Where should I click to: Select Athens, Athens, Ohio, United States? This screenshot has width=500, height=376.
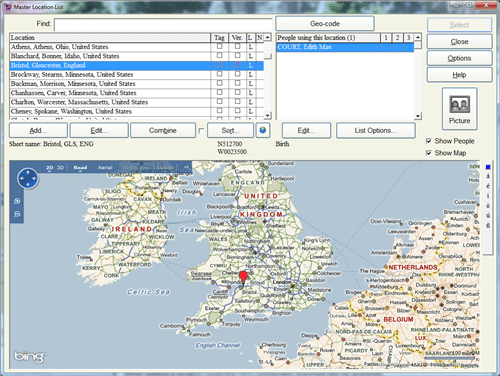point(110,47)
